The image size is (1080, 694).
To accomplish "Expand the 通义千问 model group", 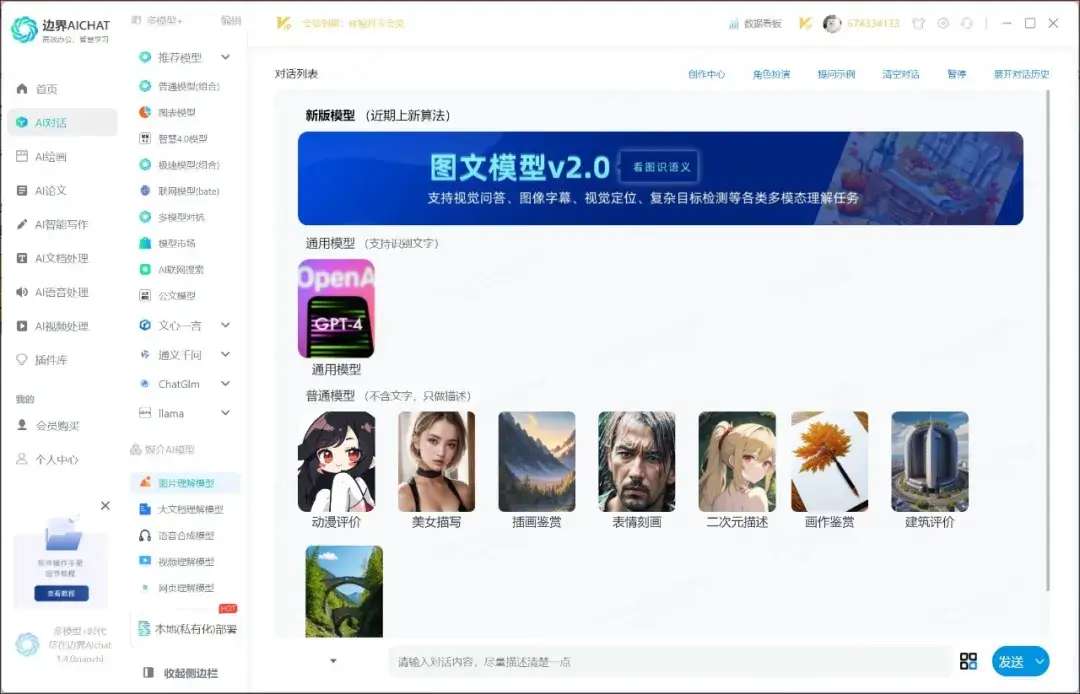I will click(x=225, y=355).
